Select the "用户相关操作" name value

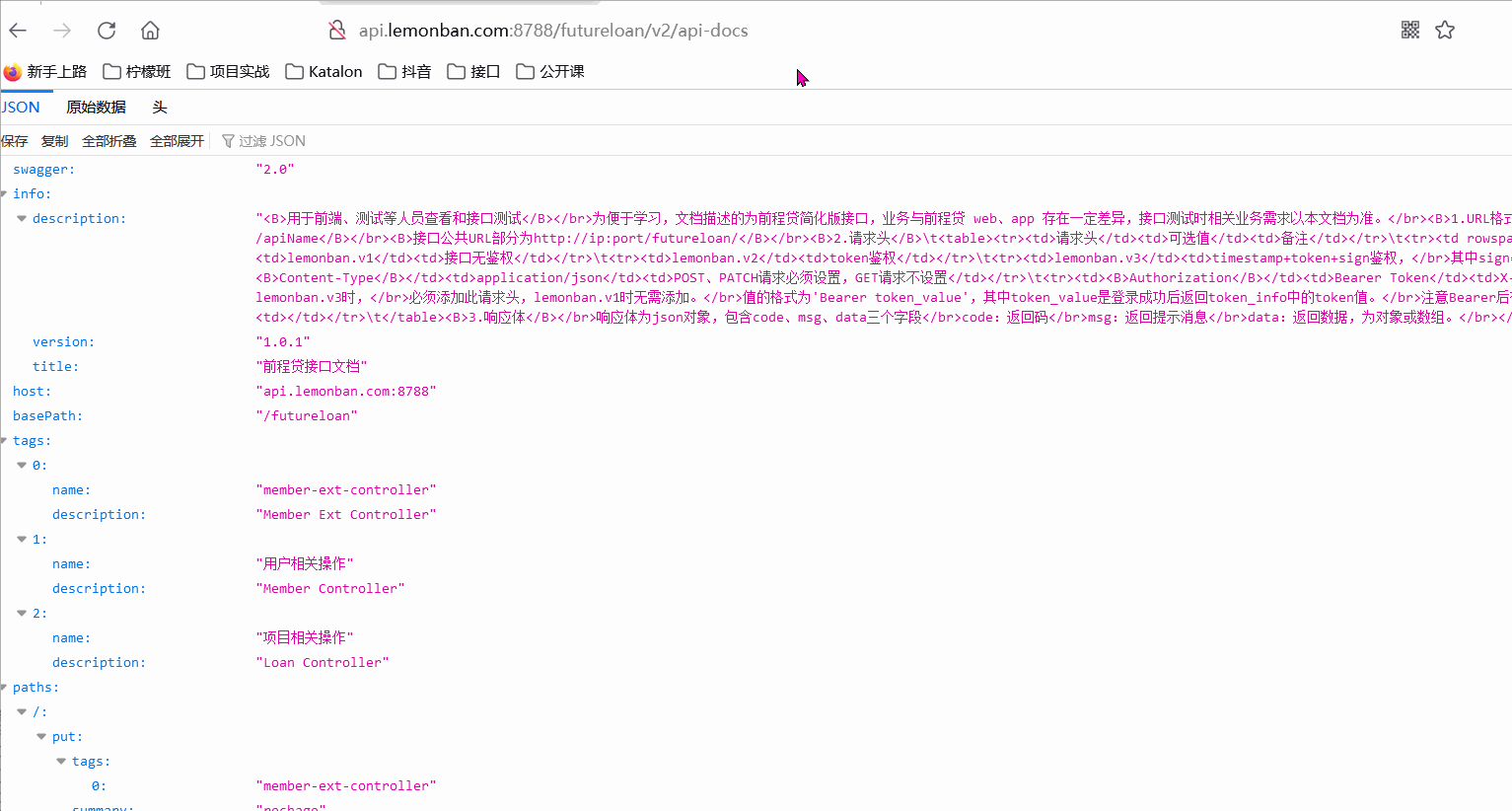coord(305,564)
